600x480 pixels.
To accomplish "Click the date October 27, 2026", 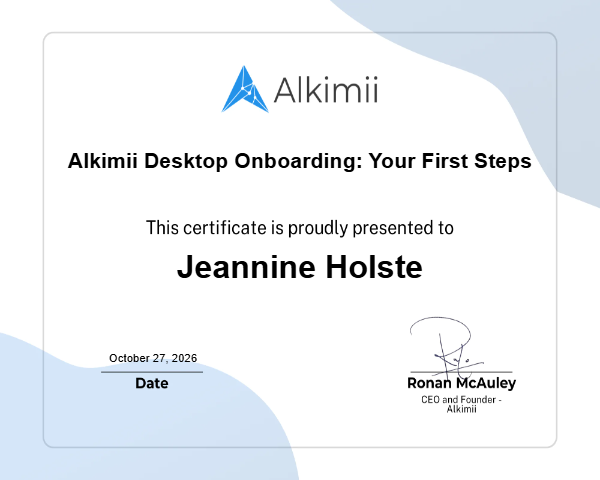I will point(153,358).
